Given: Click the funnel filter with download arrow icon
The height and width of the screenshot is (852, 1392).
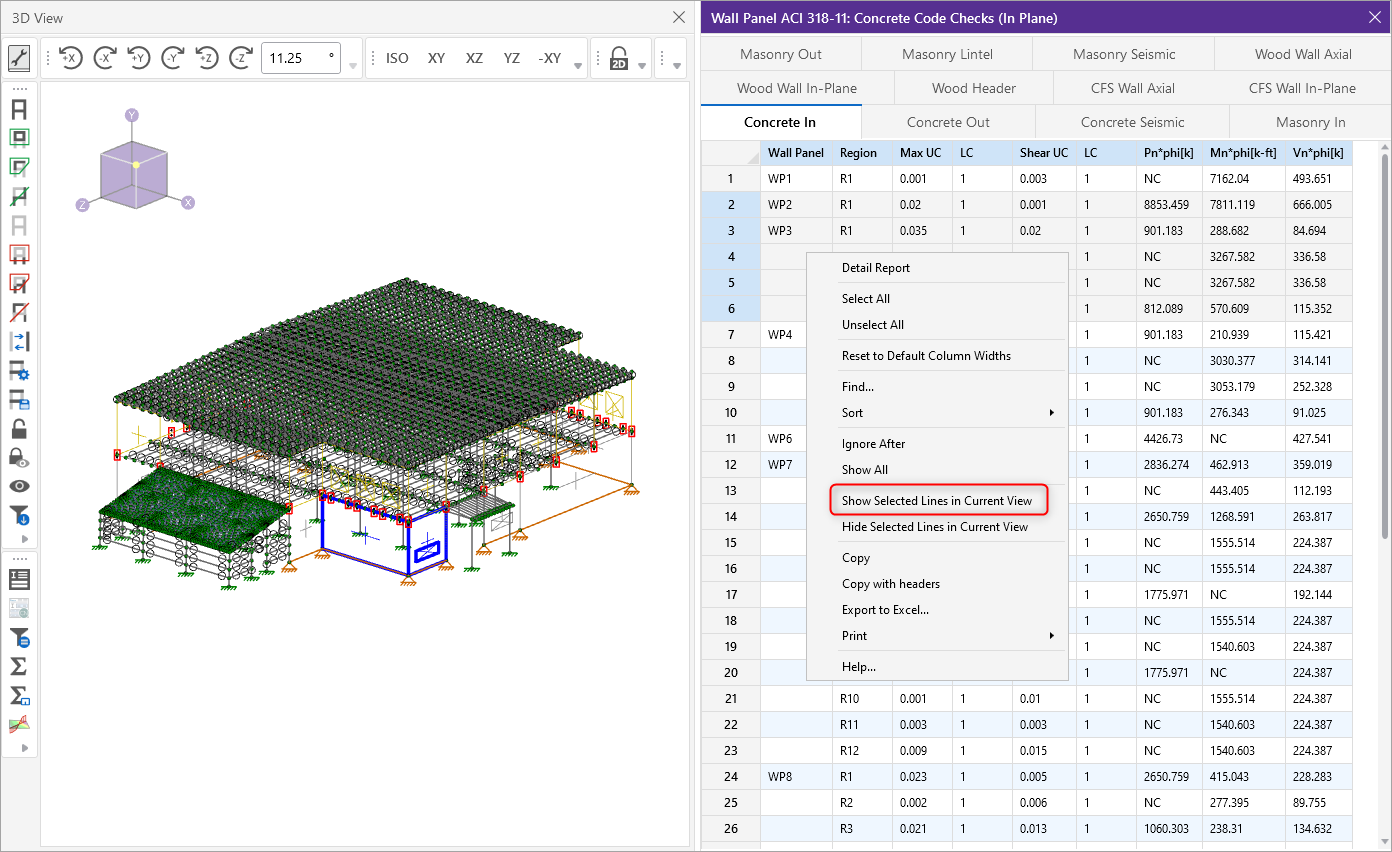Looking at the screenshot, I should (19, 515).
